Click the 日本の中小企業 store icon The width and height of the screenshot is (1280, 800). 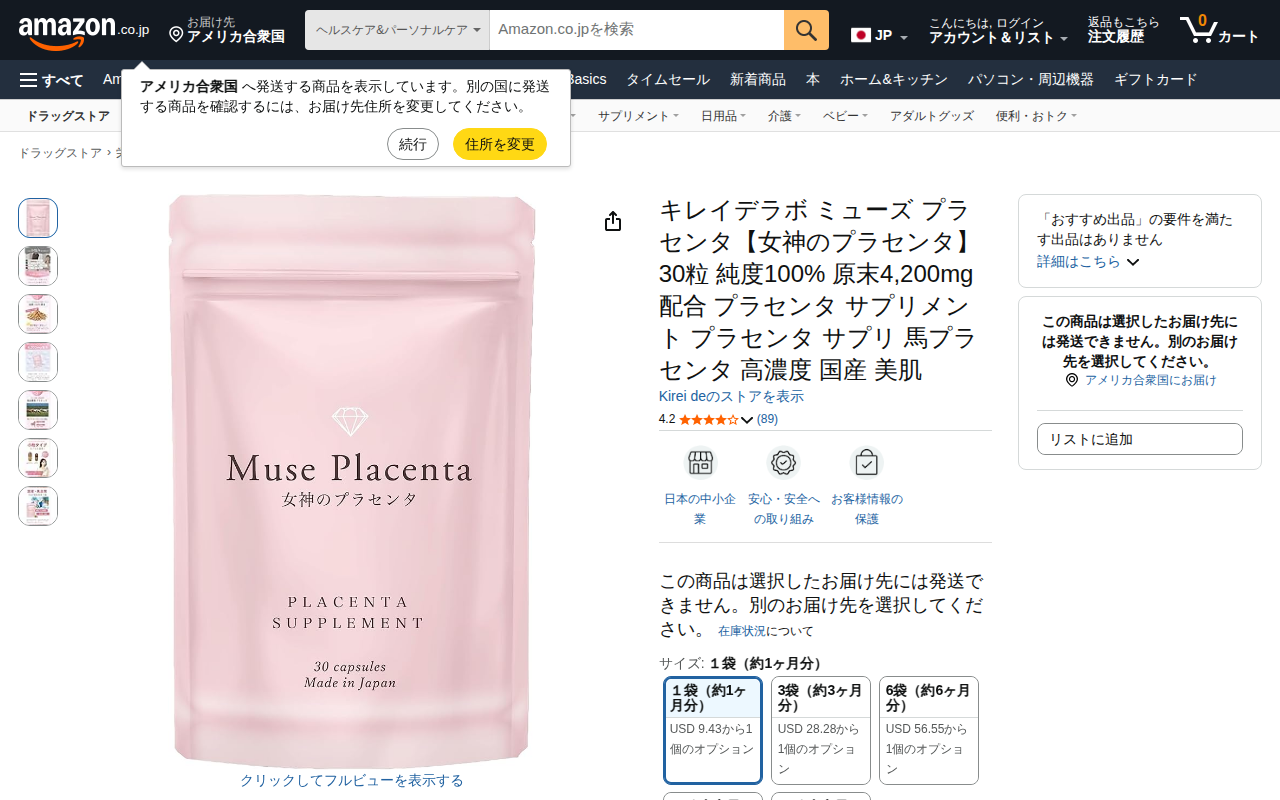(700, 463)
